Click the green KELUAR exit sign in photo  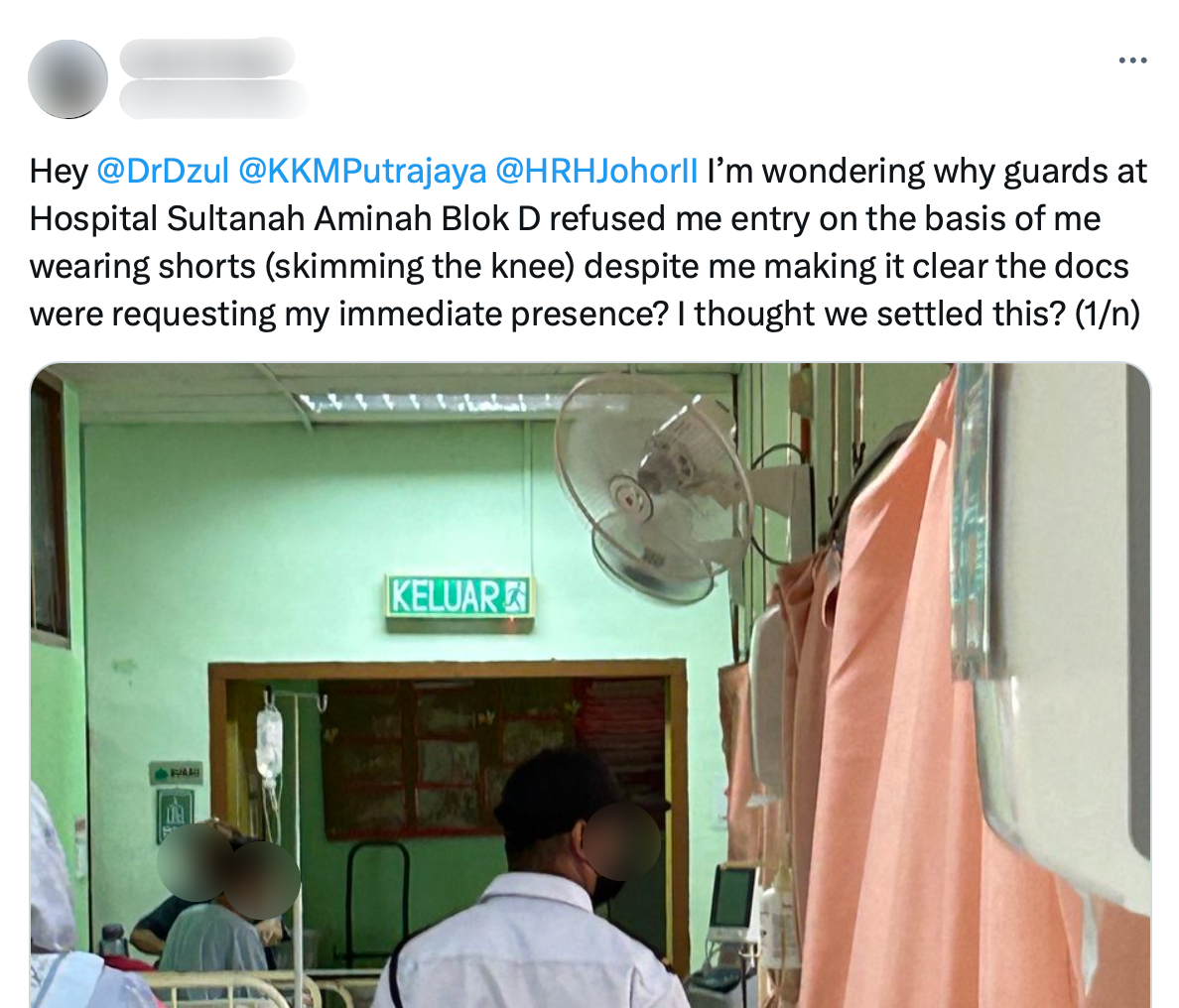458,597
